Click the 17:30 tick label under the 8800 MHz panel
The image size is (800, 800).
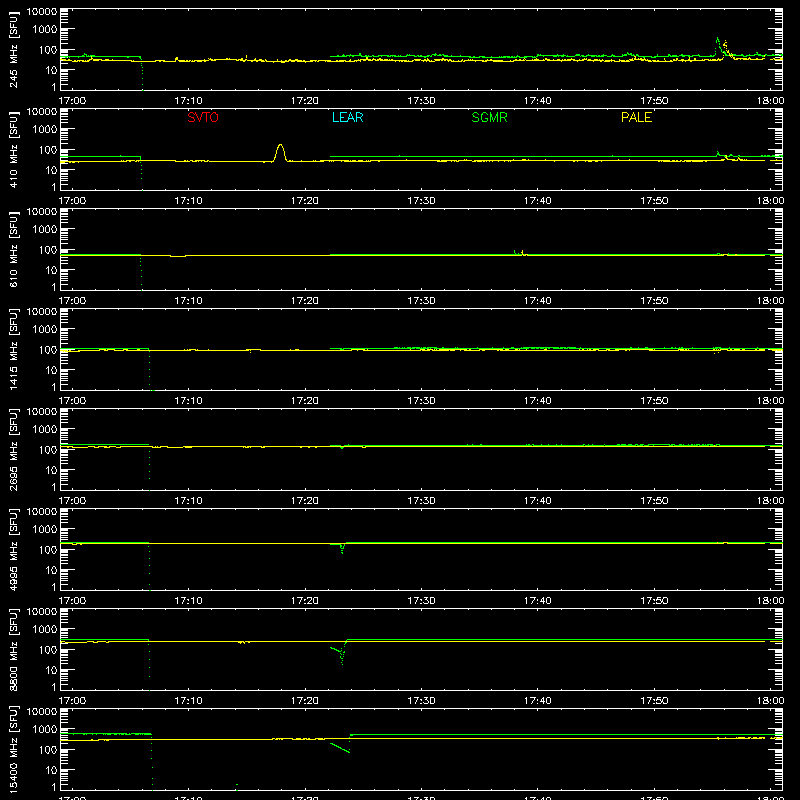pos(421,701)
